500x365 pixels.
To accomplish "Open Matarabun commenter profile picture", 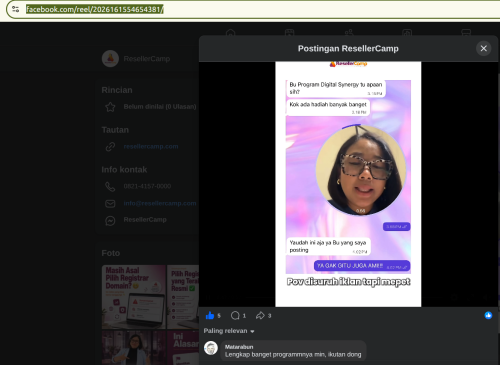I will point(211,348).
